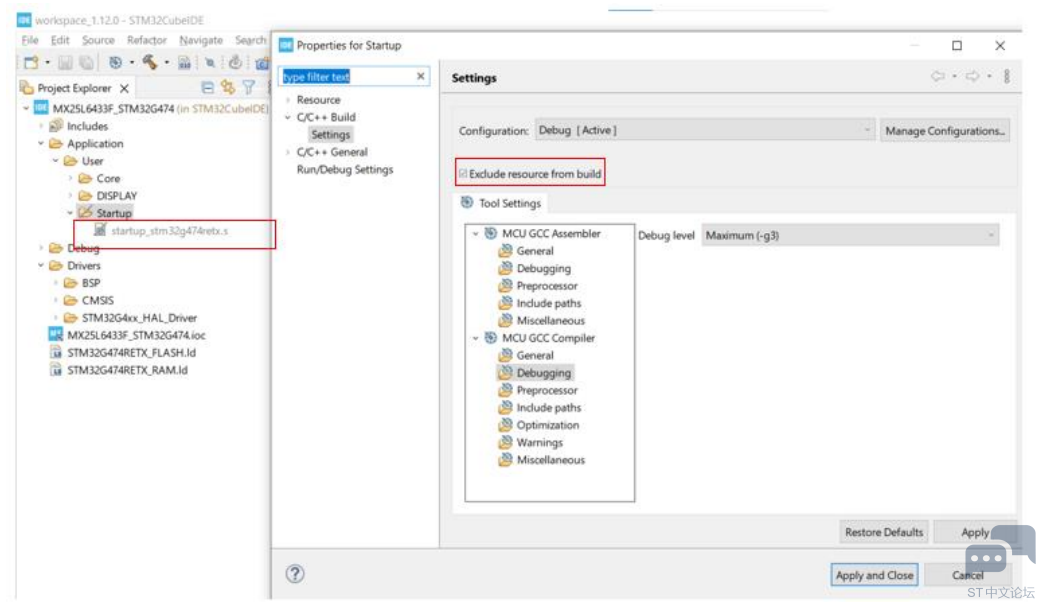Open the Source menu
The width and height of the screenshot is (1044, 608).
tap(98, 40)
